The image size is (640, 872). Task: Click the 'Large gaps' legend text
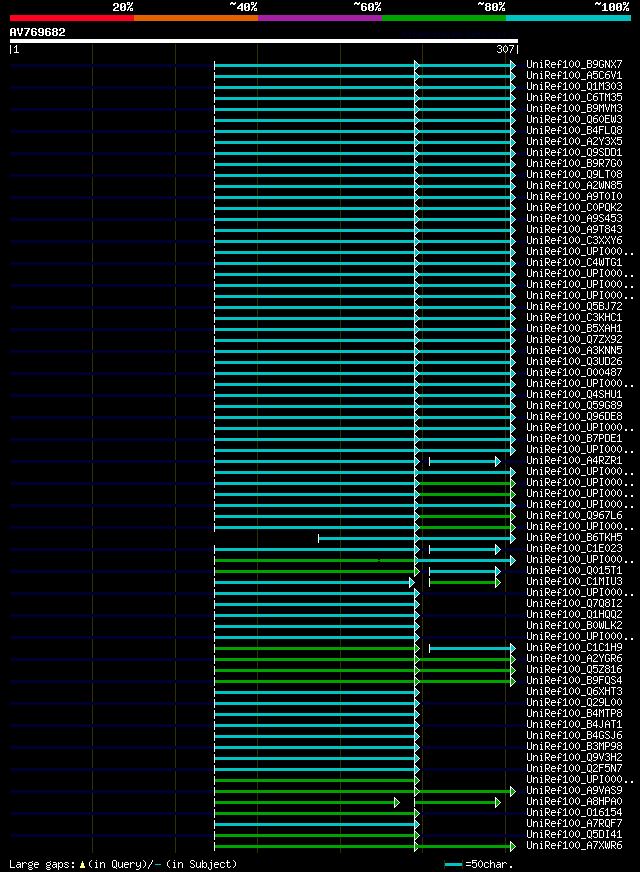123,864
